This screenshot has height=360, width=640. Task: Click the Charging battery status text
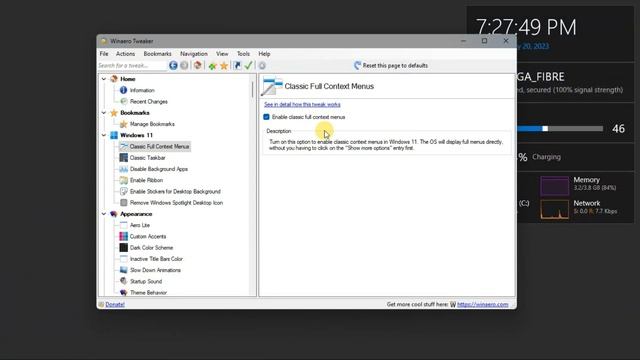pyautogui.click(x=546, y=157)
